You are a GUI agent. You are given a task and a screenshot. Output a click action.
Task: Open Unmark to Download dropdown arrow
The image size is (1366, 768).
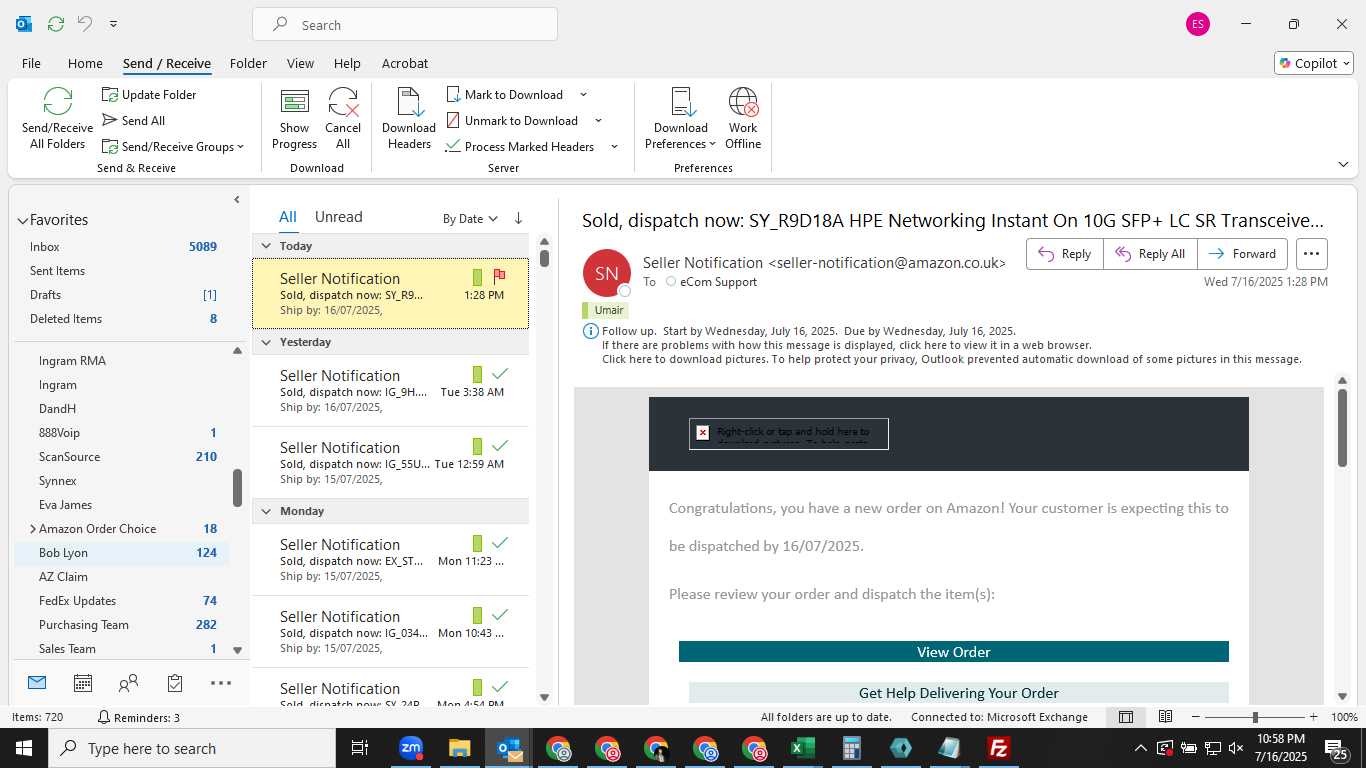click(x=599, y=121)
